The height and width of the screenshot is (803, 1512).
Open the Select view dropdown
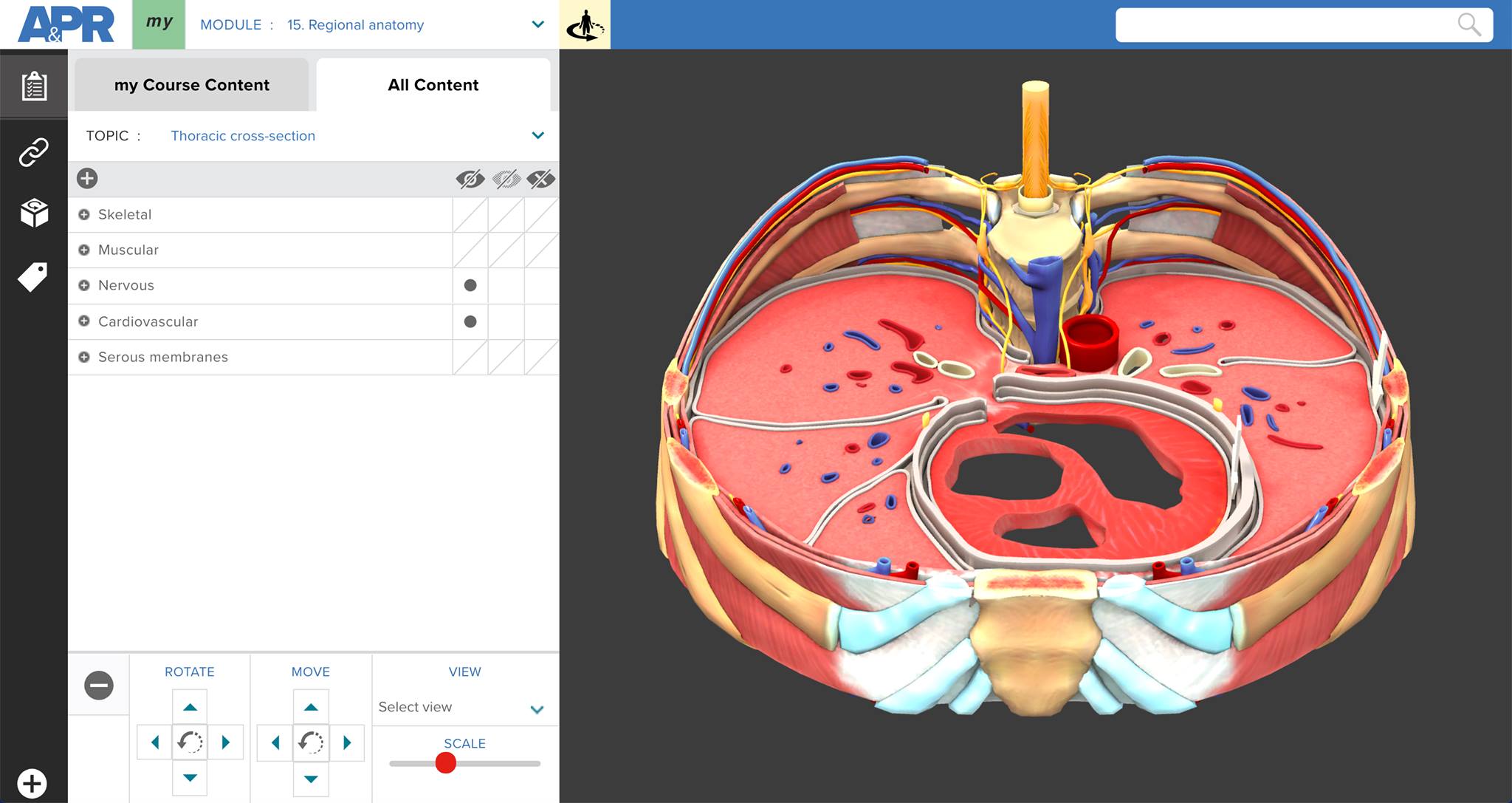[463, 708]
